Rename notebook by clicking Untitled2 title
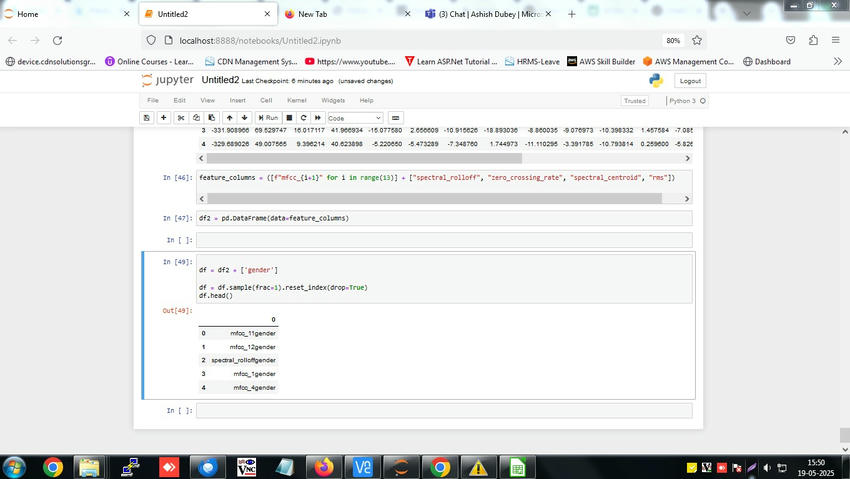850x479 pixels. tap(220, 80)
